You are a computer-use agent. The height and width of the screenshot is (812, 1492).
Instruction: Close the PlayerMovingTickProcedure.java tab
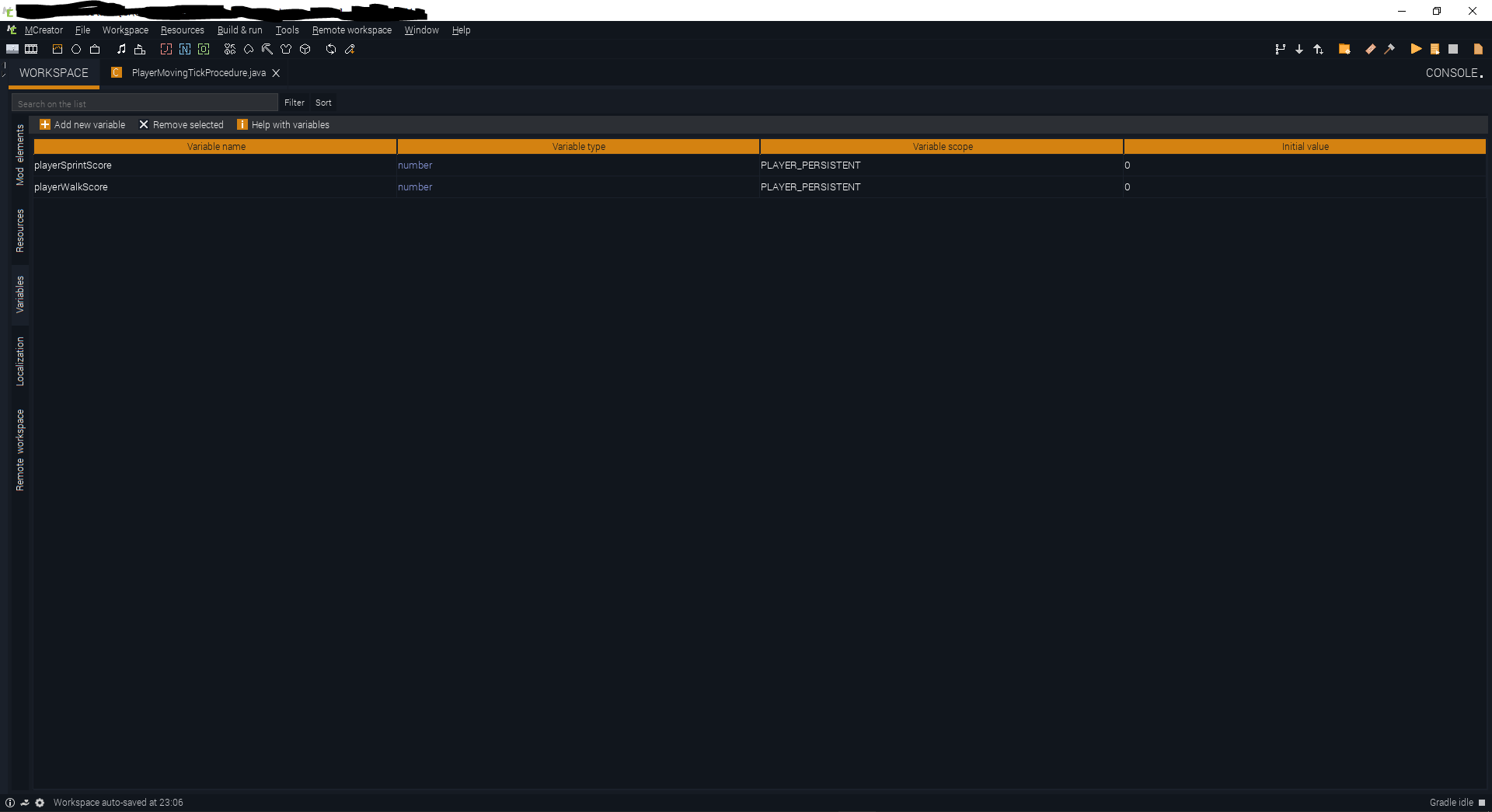coord(276,72)
